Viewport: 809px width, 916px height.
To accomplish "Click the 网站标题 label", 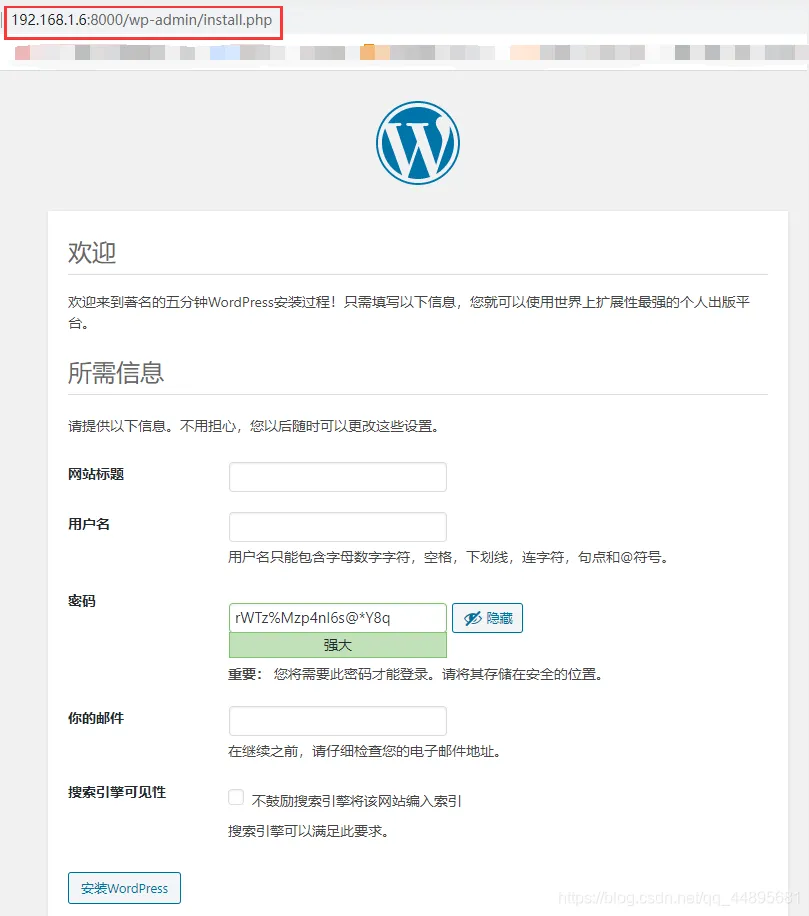I will pyautogui.click(x=96, y=474).
